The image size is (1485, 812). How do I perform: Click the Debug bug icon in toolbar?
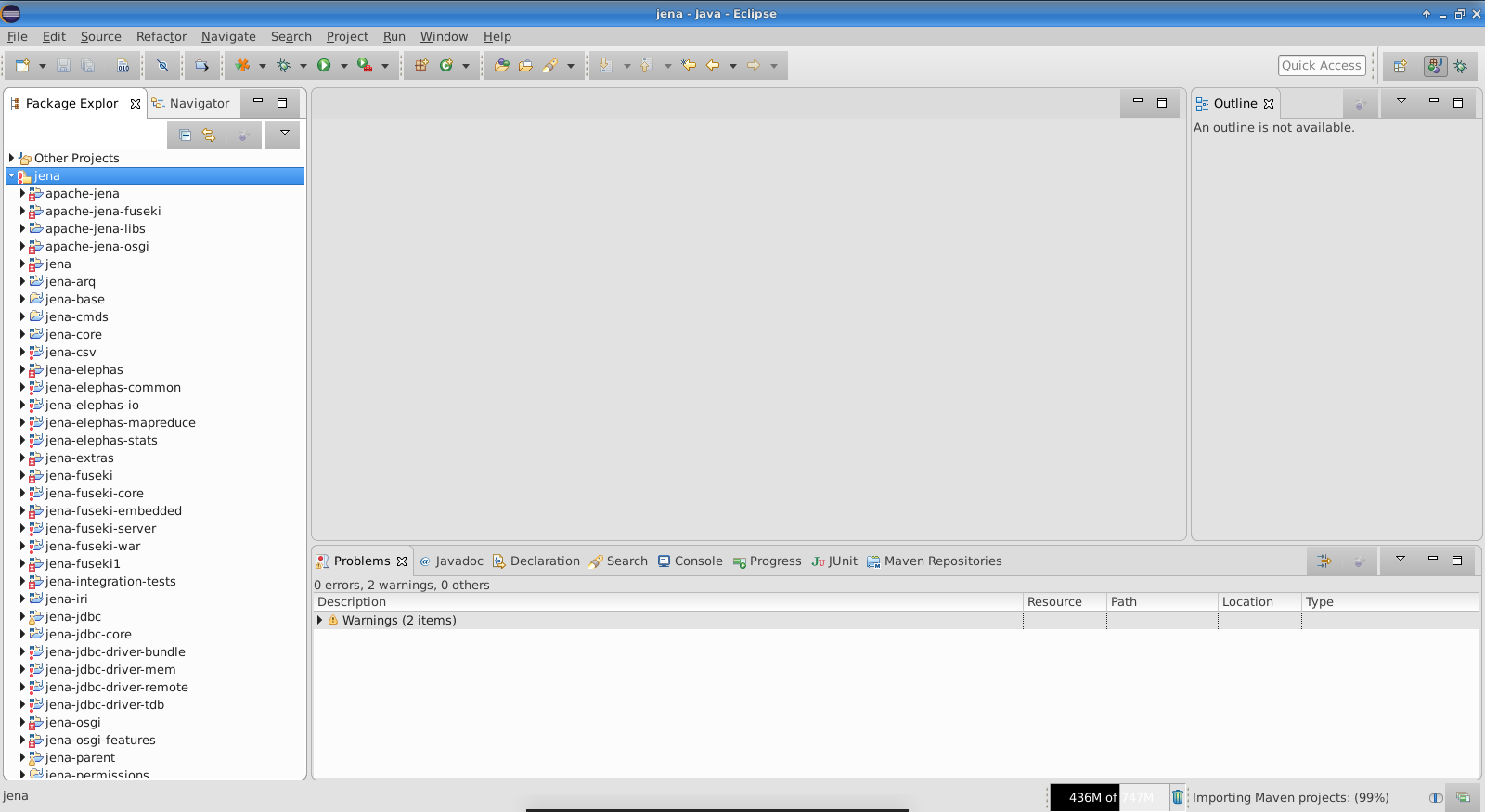(283, 65)
